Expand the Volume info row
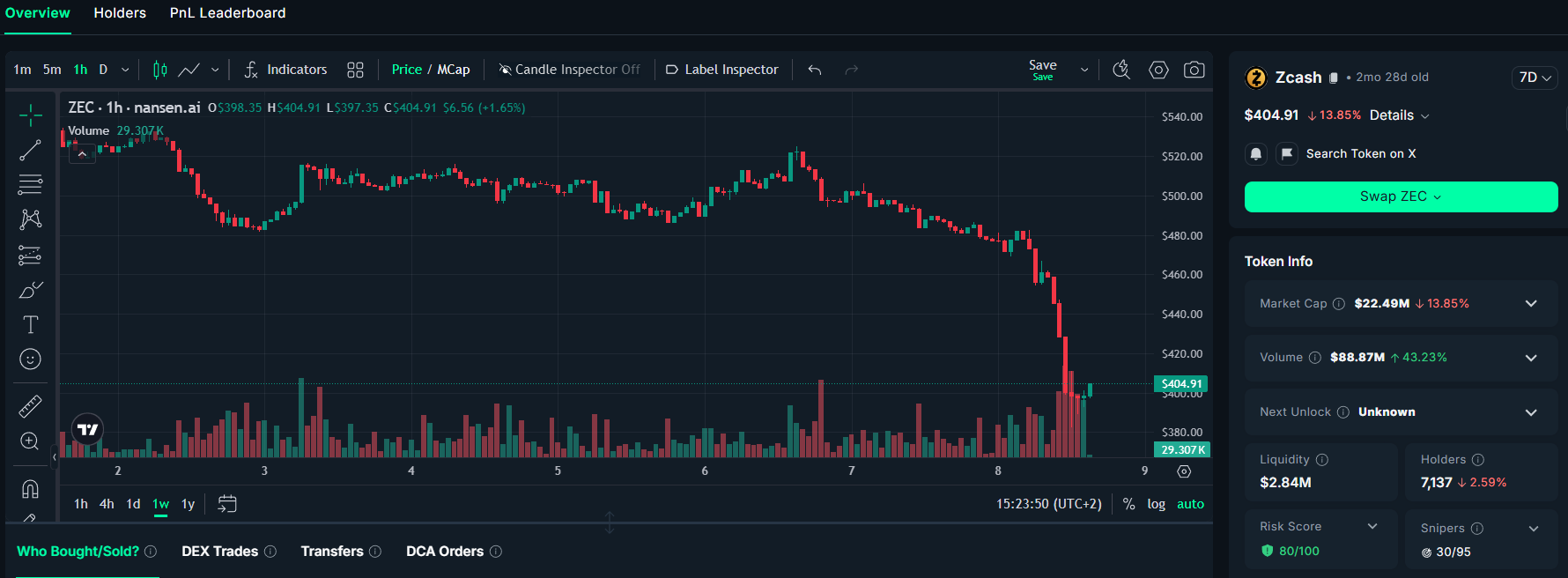Image resolution: width=1568 pixels, height=578 pixels. tap(1531, 358)
